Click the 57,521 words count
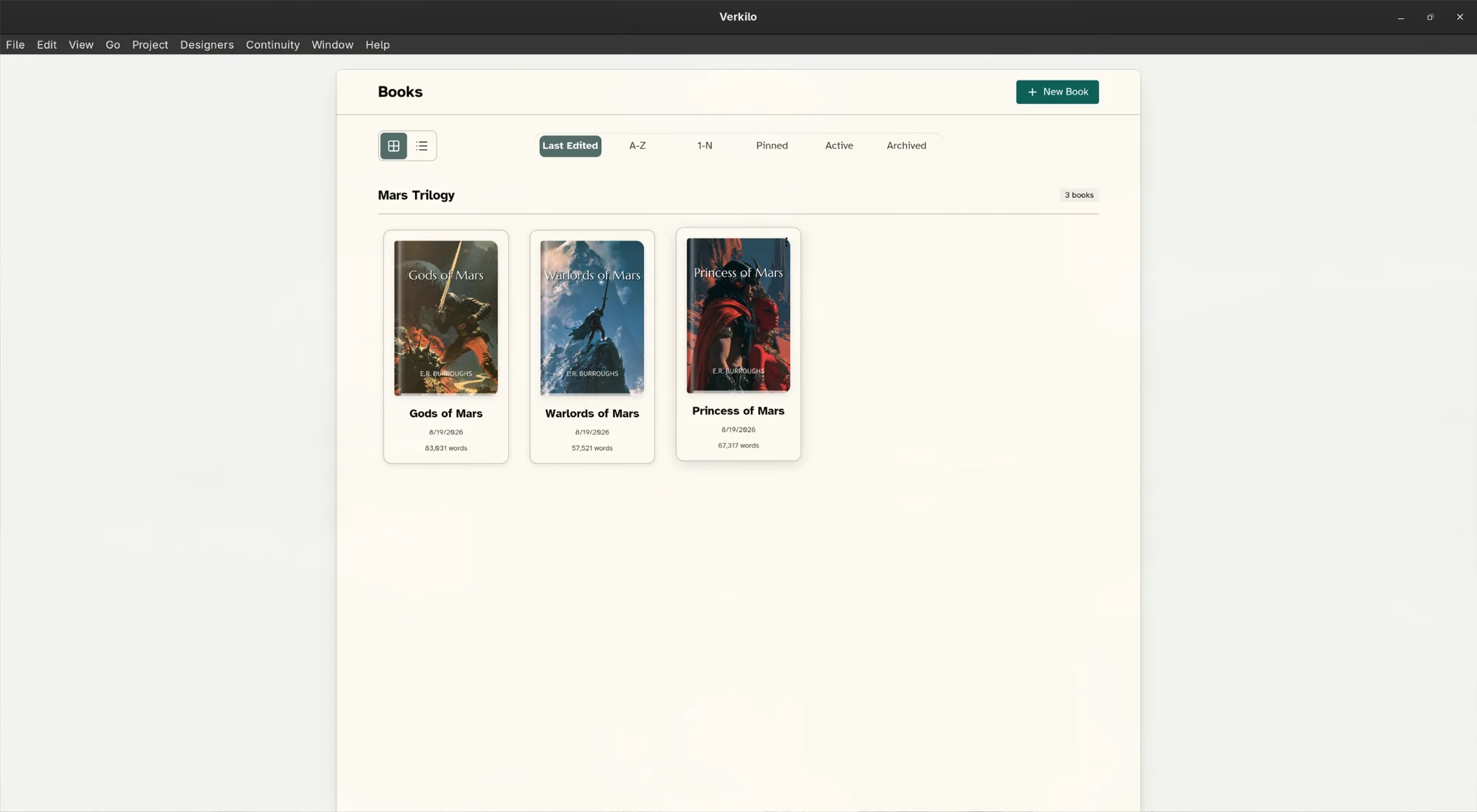The width and height of the screenshot is (1477, 812). 592,448
